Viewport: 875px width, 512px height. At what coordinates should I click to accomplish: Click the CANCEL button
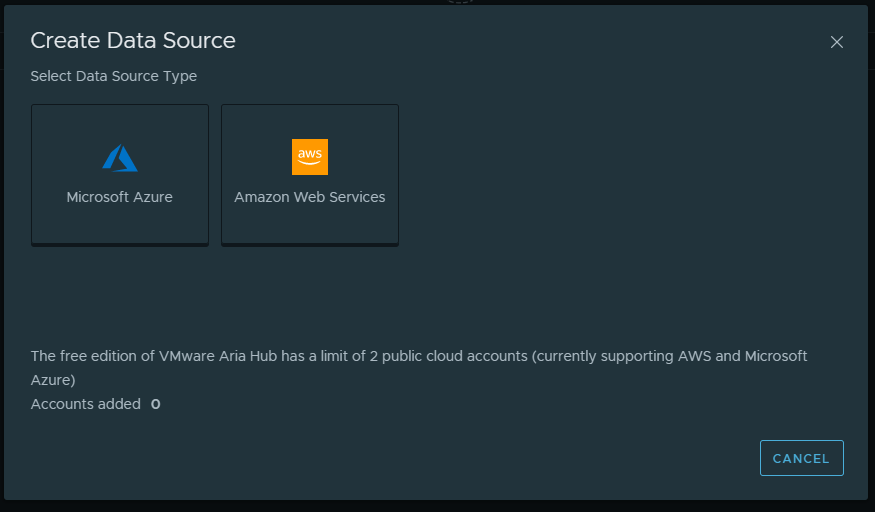click(801, 458)
